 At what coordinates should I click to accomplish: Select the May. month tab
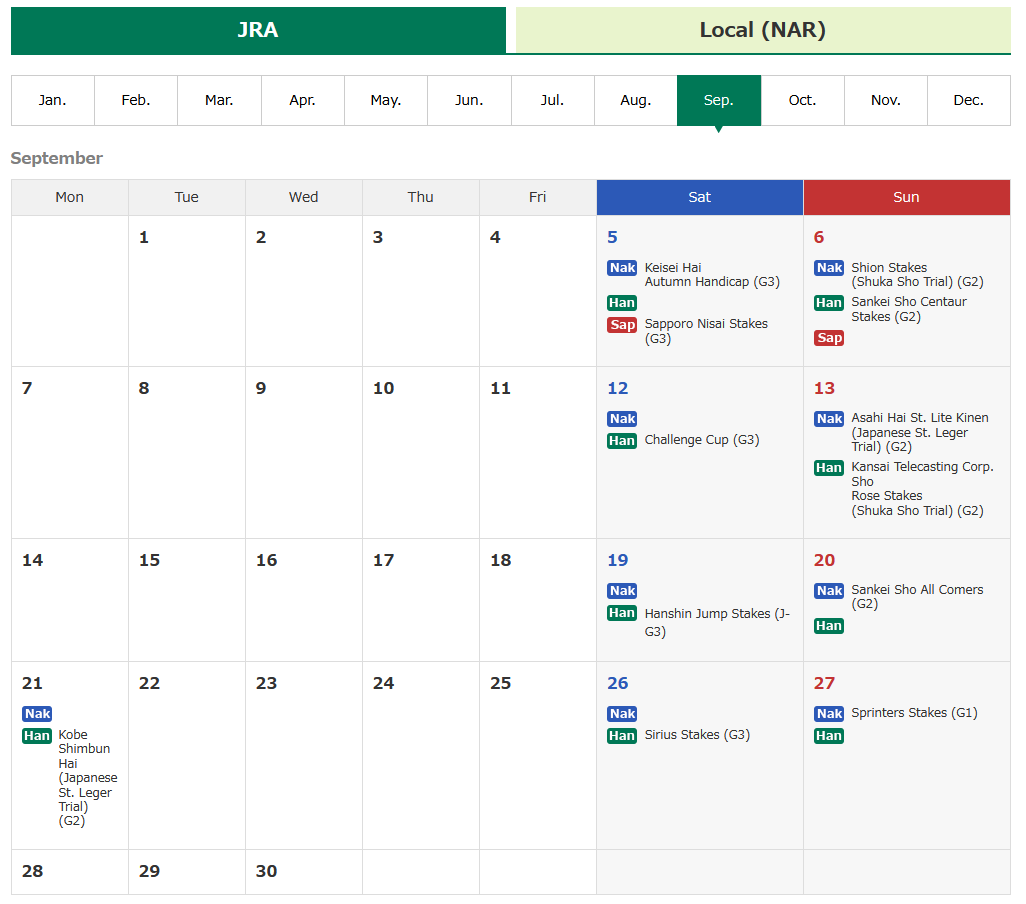[385, 100]
